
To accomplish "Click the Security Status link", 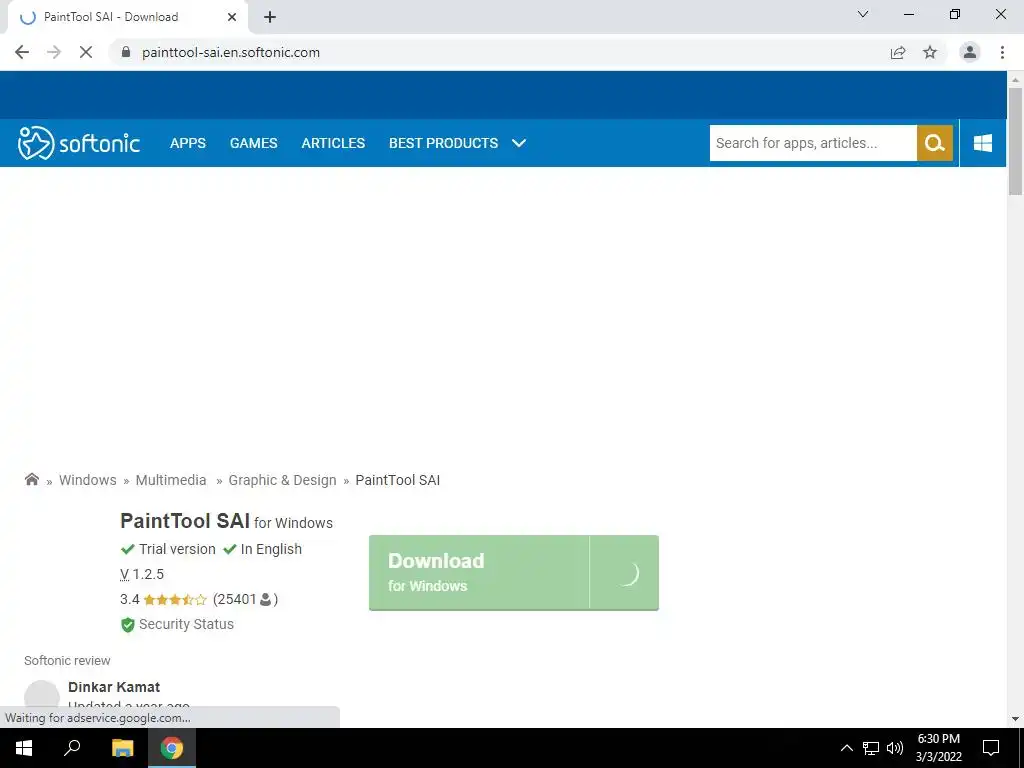I will (x=186, y=624).
